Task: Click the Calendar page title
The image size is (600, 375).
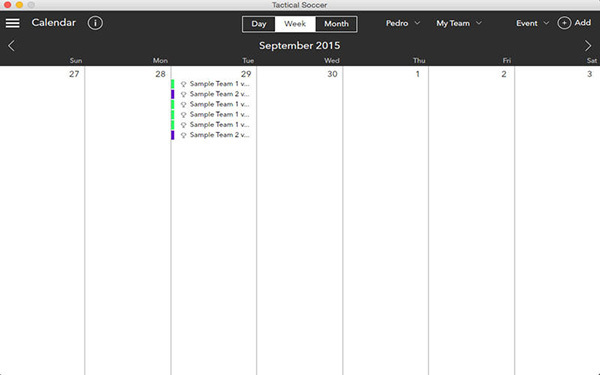Action: tap(54, 23)
